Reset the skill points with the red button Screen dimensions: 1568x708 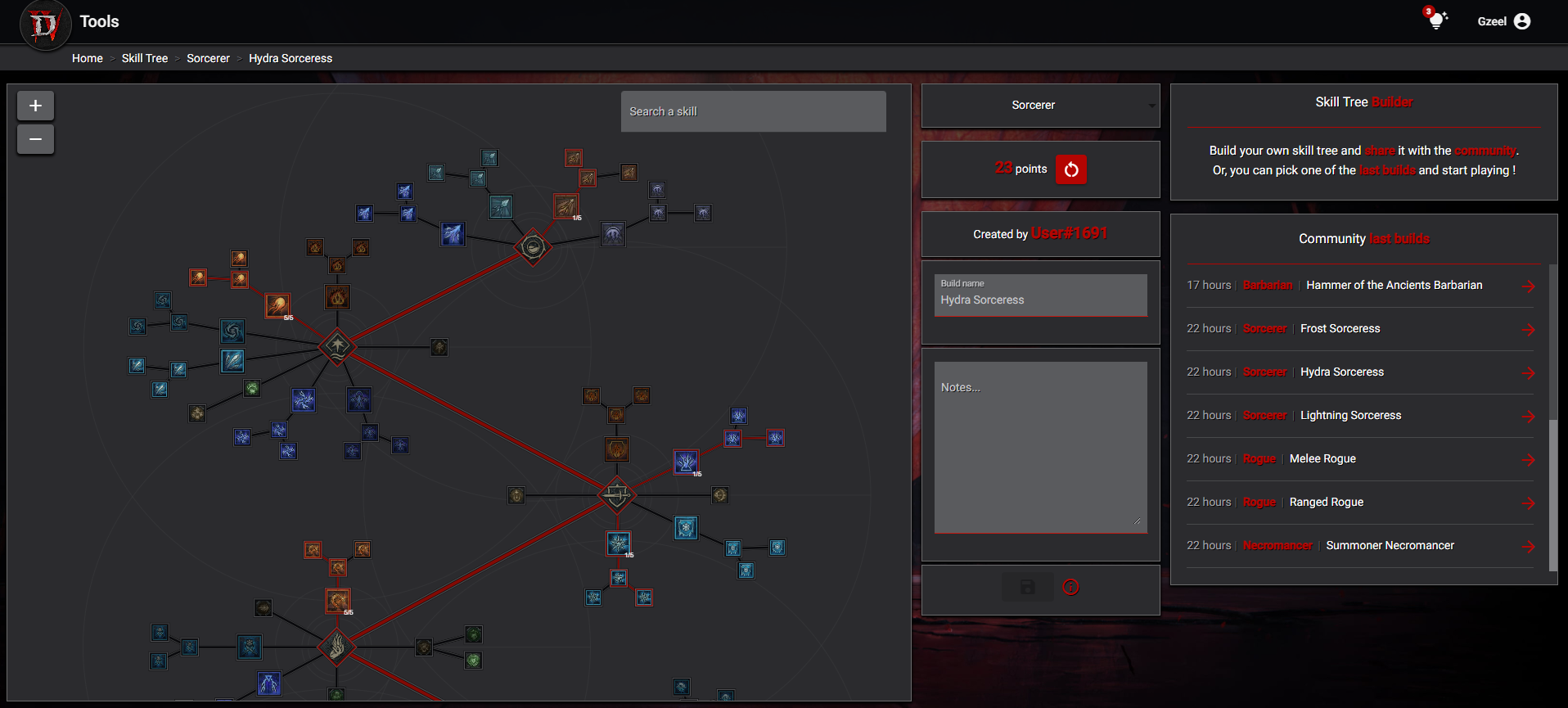tap(1071, 169)
